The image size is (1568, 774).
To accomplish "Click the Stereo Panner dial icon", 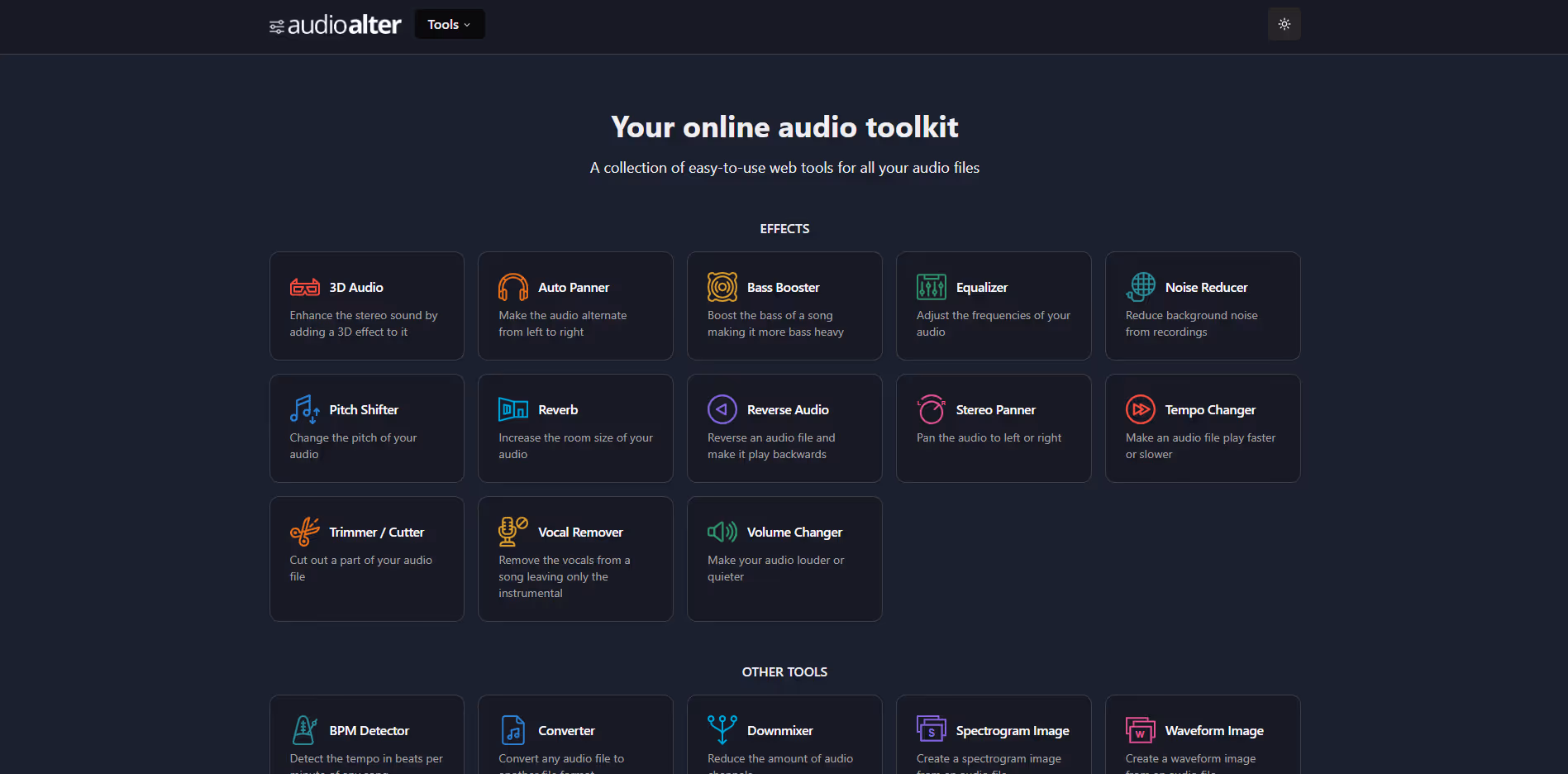I will (932, 409).
